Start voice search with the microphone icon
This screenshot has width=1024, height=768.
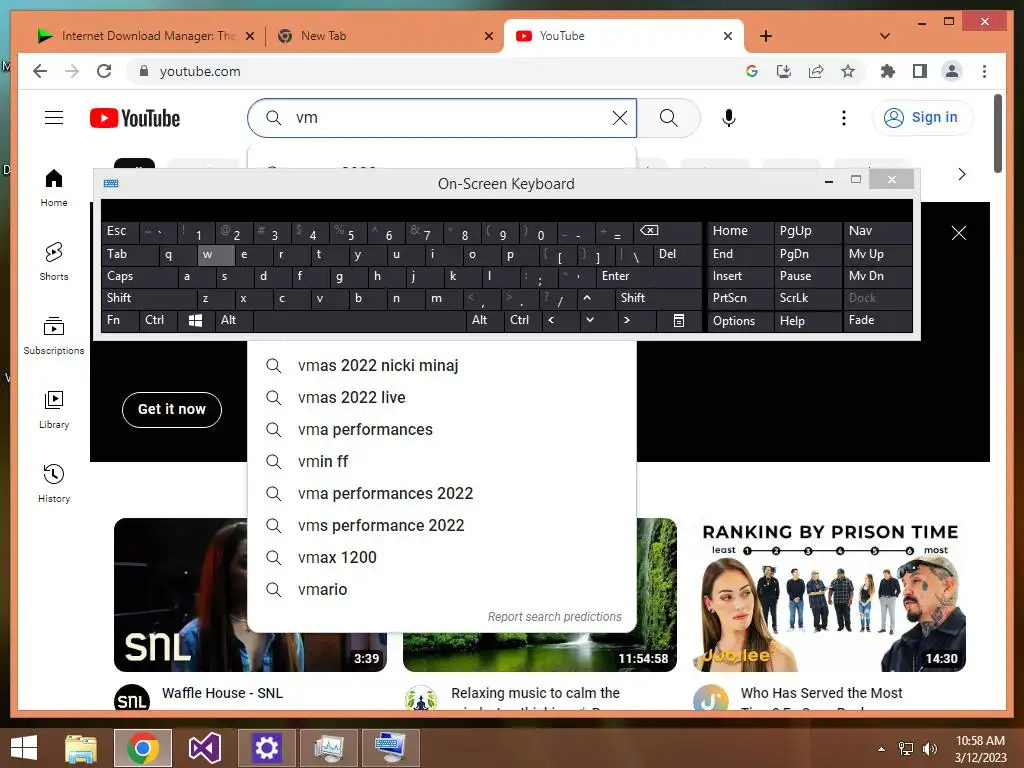coord(729,118)
